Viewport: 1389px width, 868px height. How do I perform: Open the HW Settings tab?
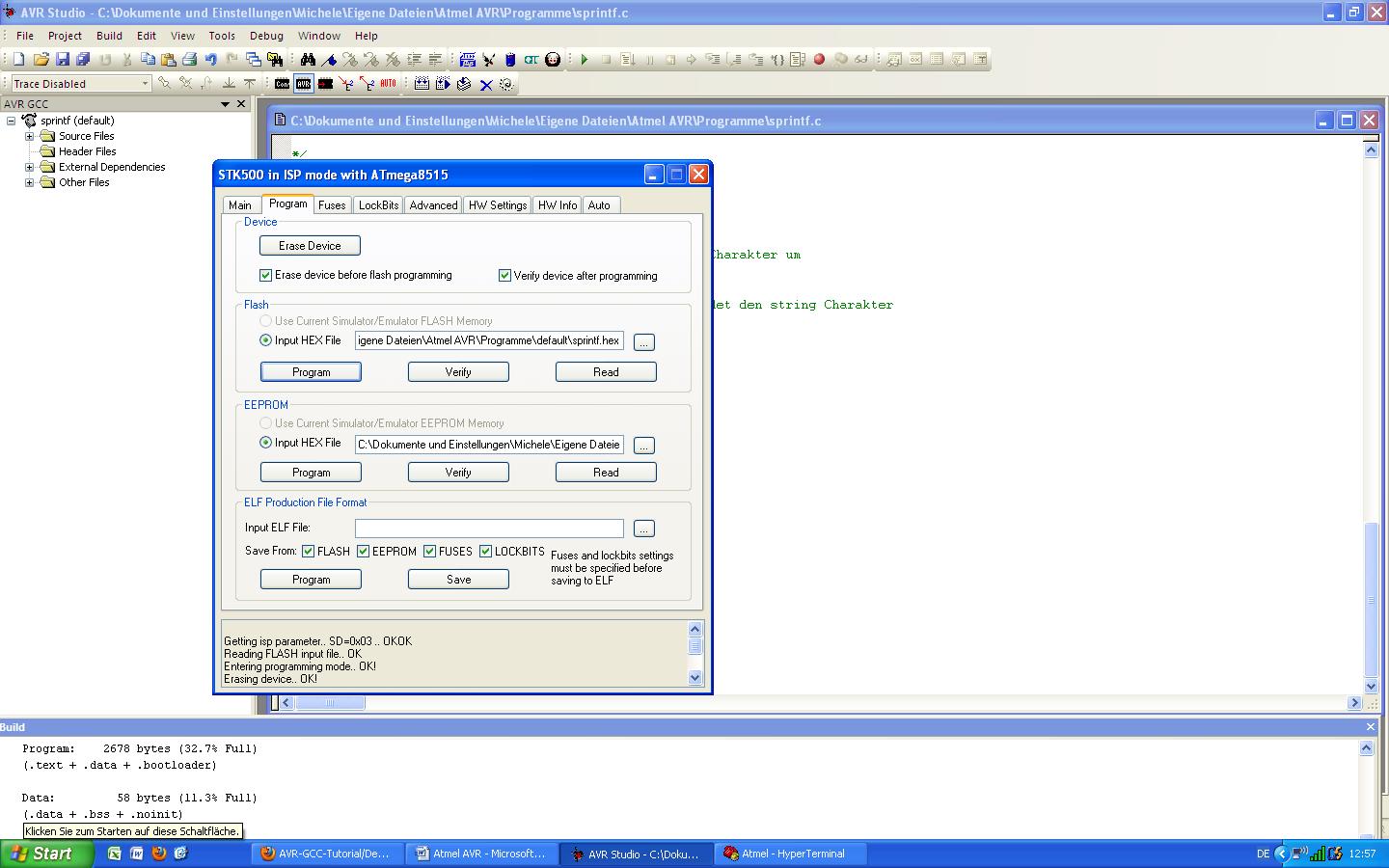point(498,205)
